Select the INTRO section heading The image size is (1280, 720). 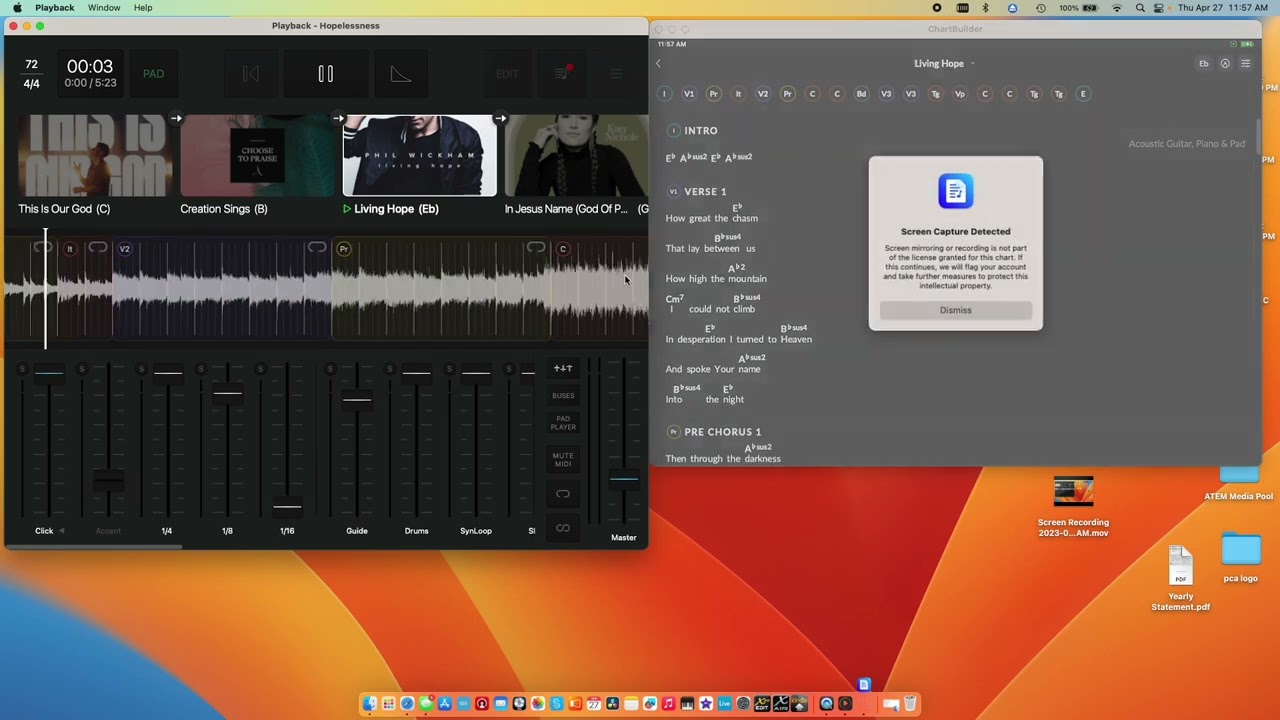coord(701,131)
